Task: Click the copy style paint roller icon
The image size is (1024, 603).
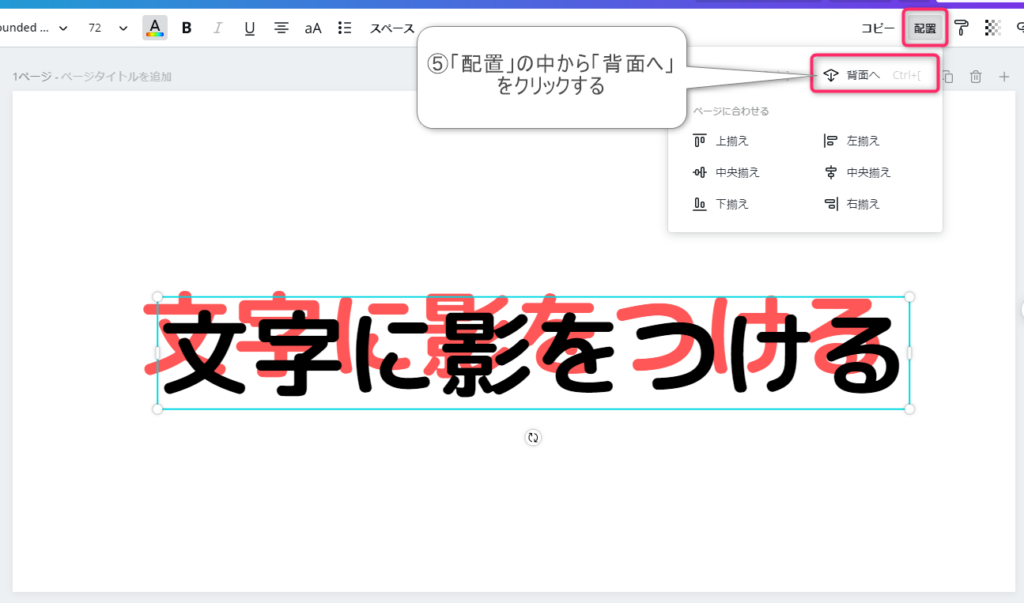Action: tap(961, 28)
